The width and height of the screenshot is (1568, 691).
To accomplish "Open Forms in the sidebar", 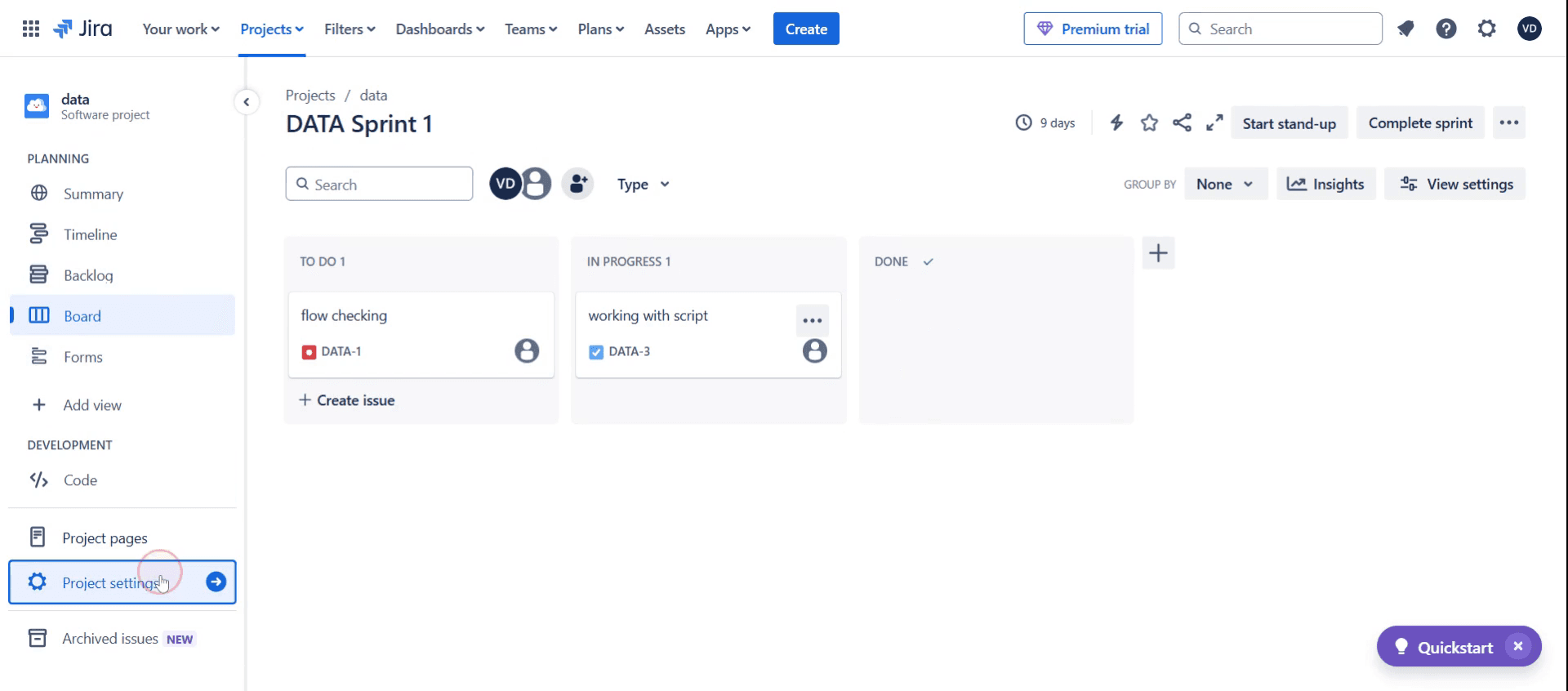I will tap(122, 357).
